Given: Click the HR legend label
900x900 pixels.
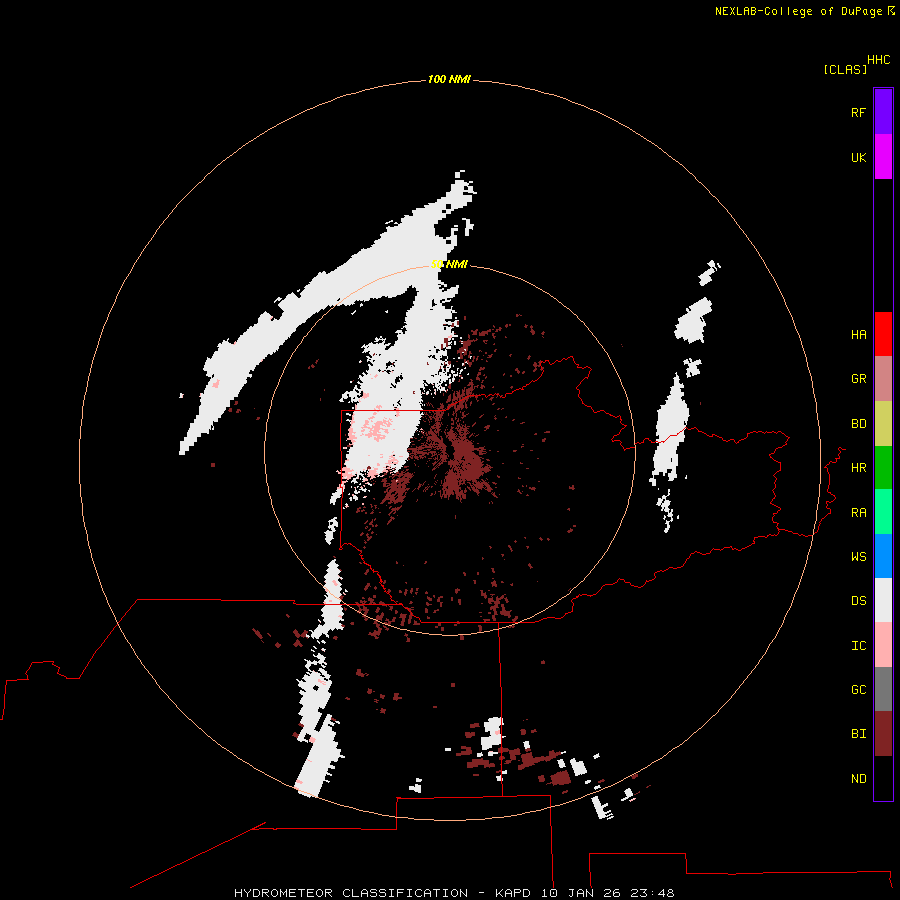Looking at the screenshot, I should pos(858,468).
